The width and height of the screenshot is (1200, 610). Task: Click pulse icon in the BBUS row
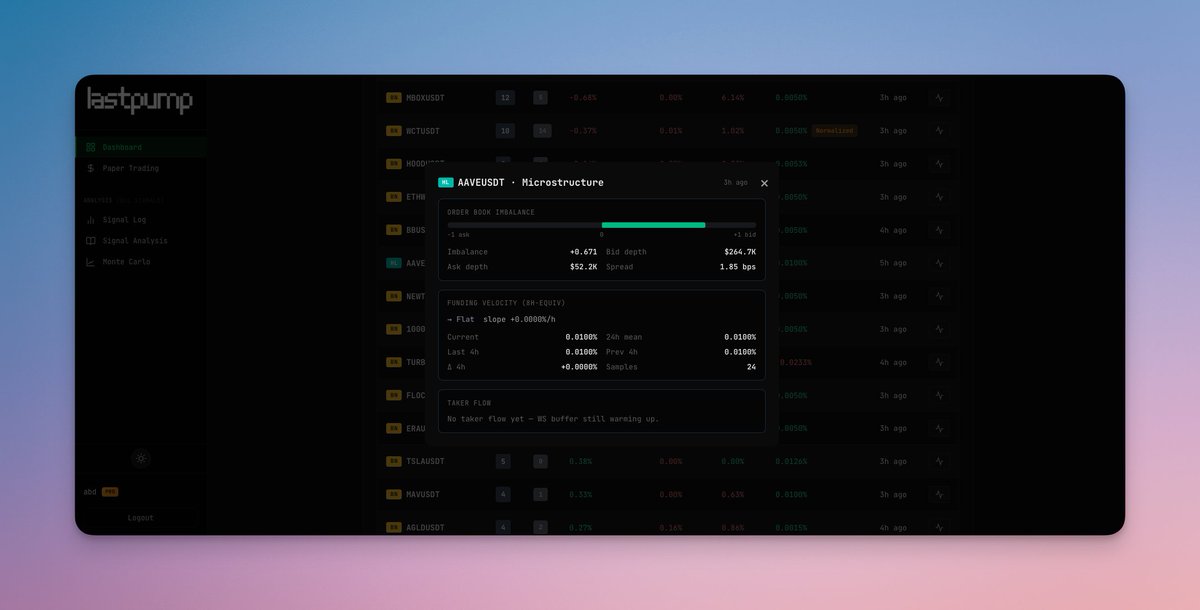point(939,230)
